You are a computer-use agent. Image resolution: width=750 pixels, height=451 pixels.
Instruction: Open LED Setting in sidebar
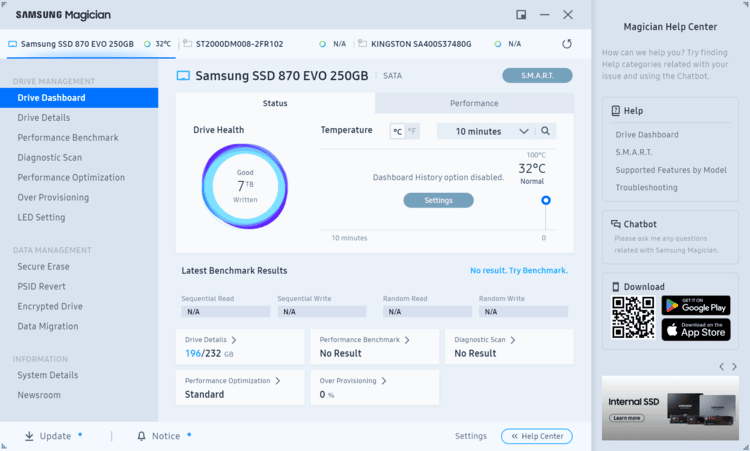click(x=41, y=218)
